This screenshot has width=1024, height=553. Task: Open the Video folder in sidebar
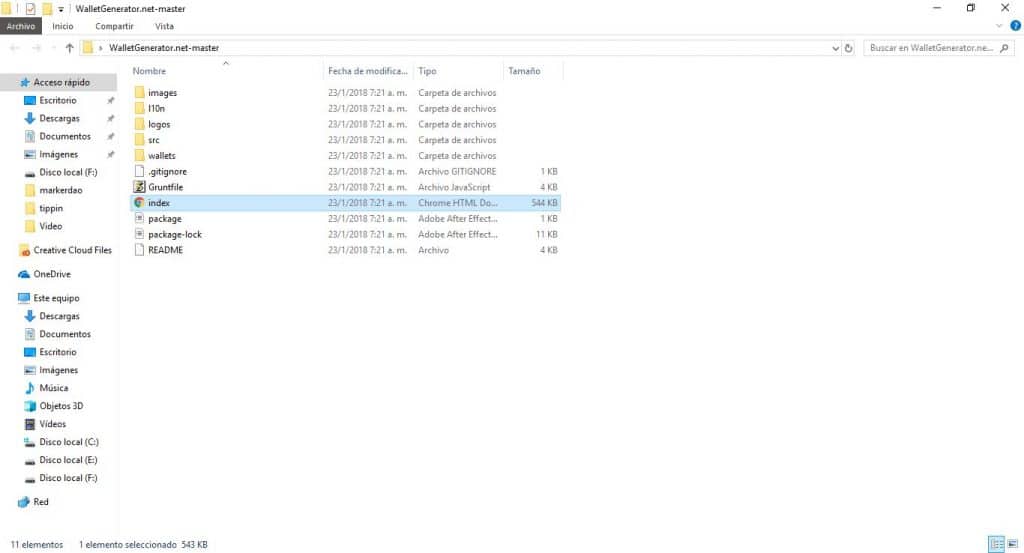[50, 226]
